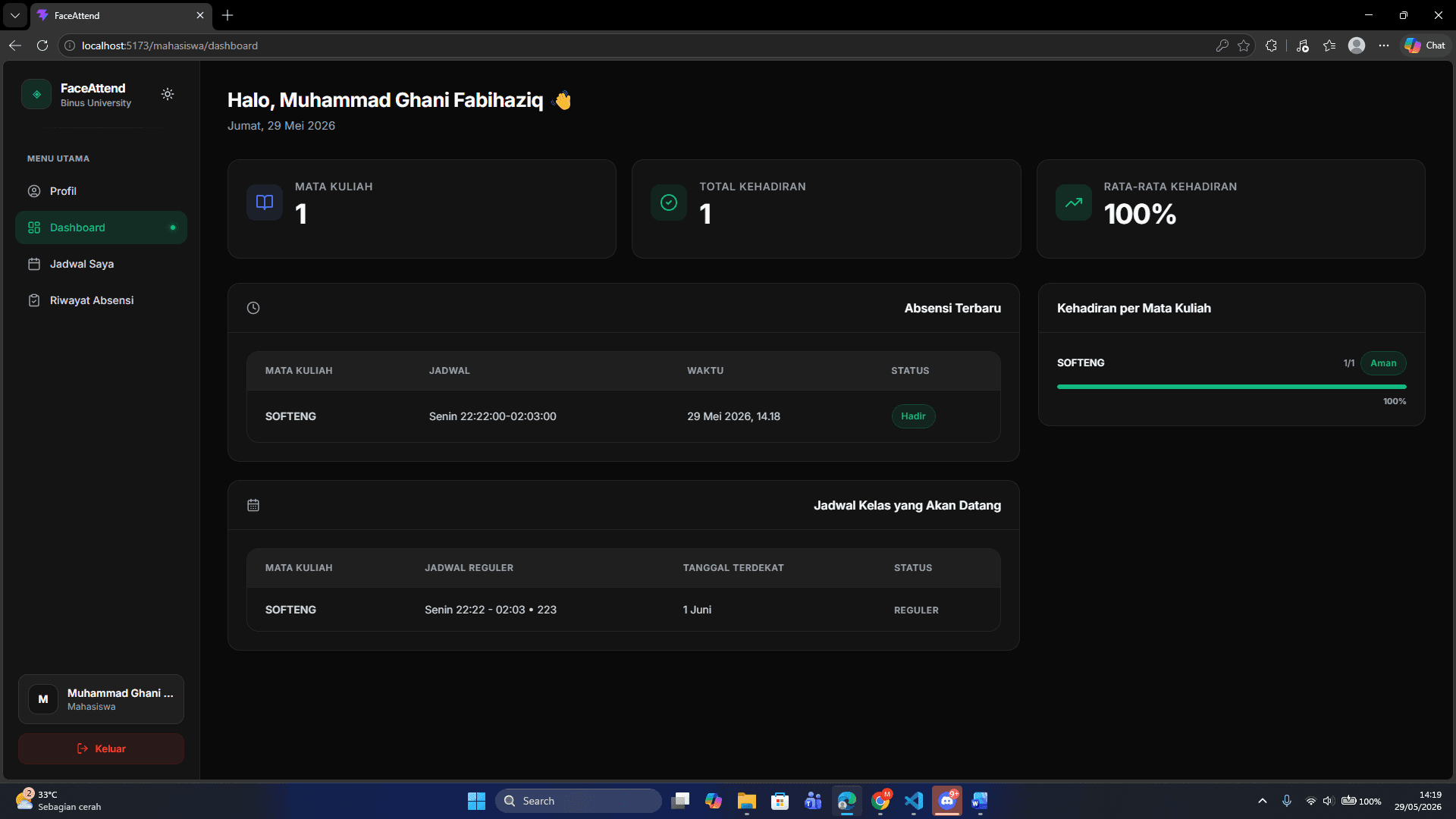Open Discord from taskbar
1456x819 pixels.
click(x=947, y=801)
